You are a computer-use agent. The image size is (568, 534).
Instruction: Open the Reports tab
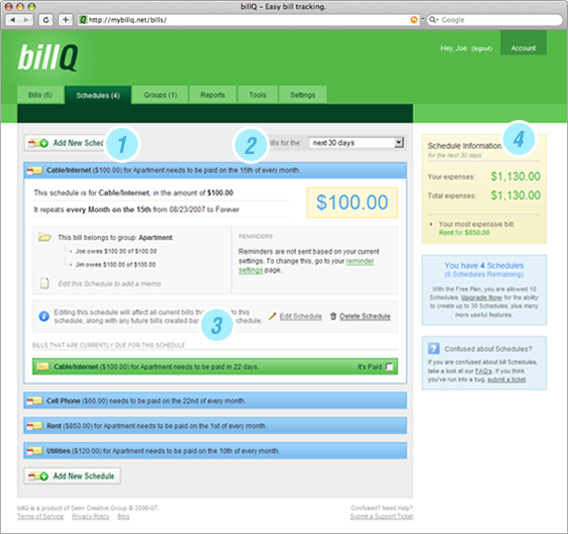pyautogui.click(x=213, y=95)
